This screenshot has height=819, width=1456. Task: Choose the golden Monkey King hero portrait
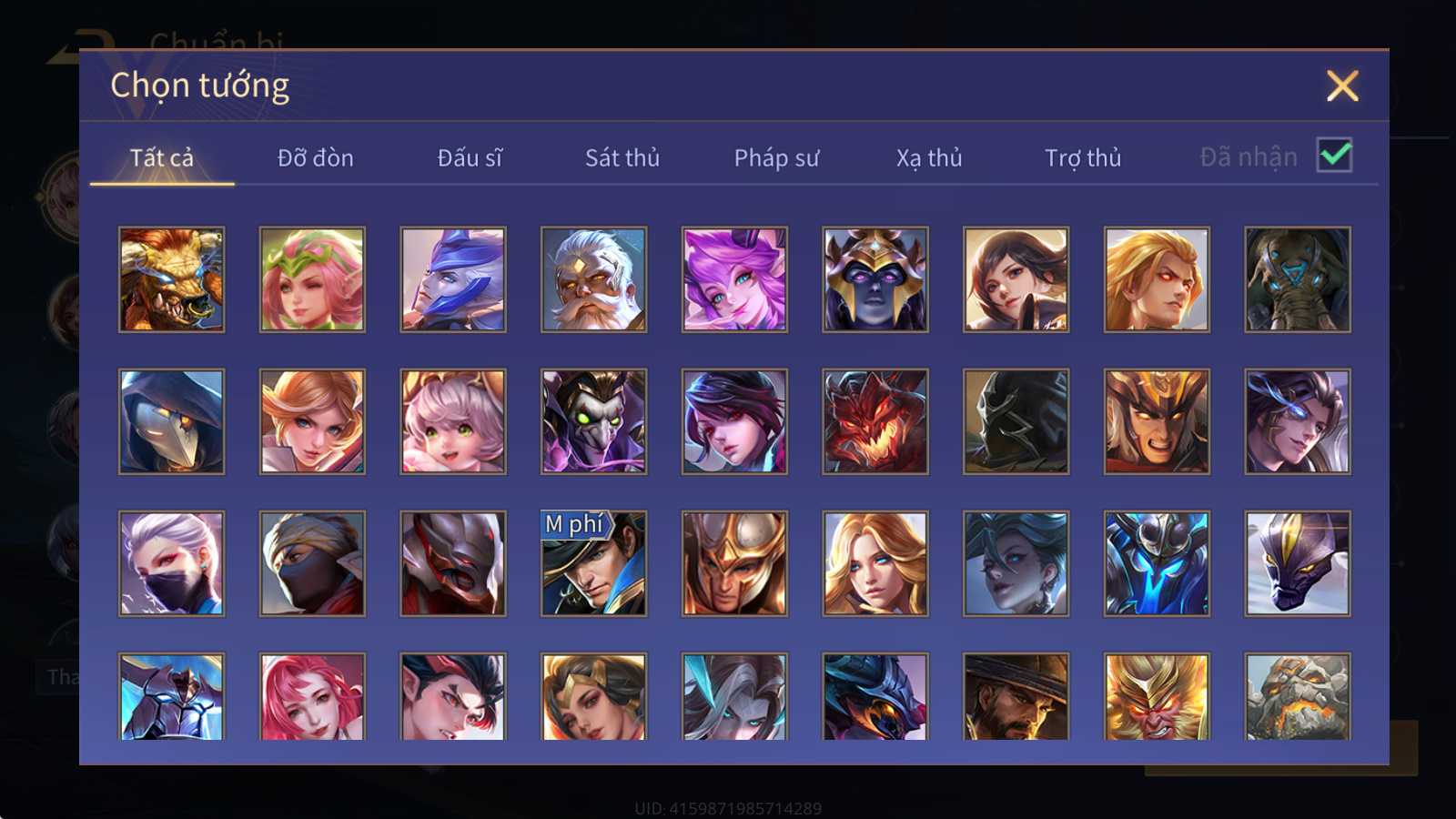point(1157,696)
